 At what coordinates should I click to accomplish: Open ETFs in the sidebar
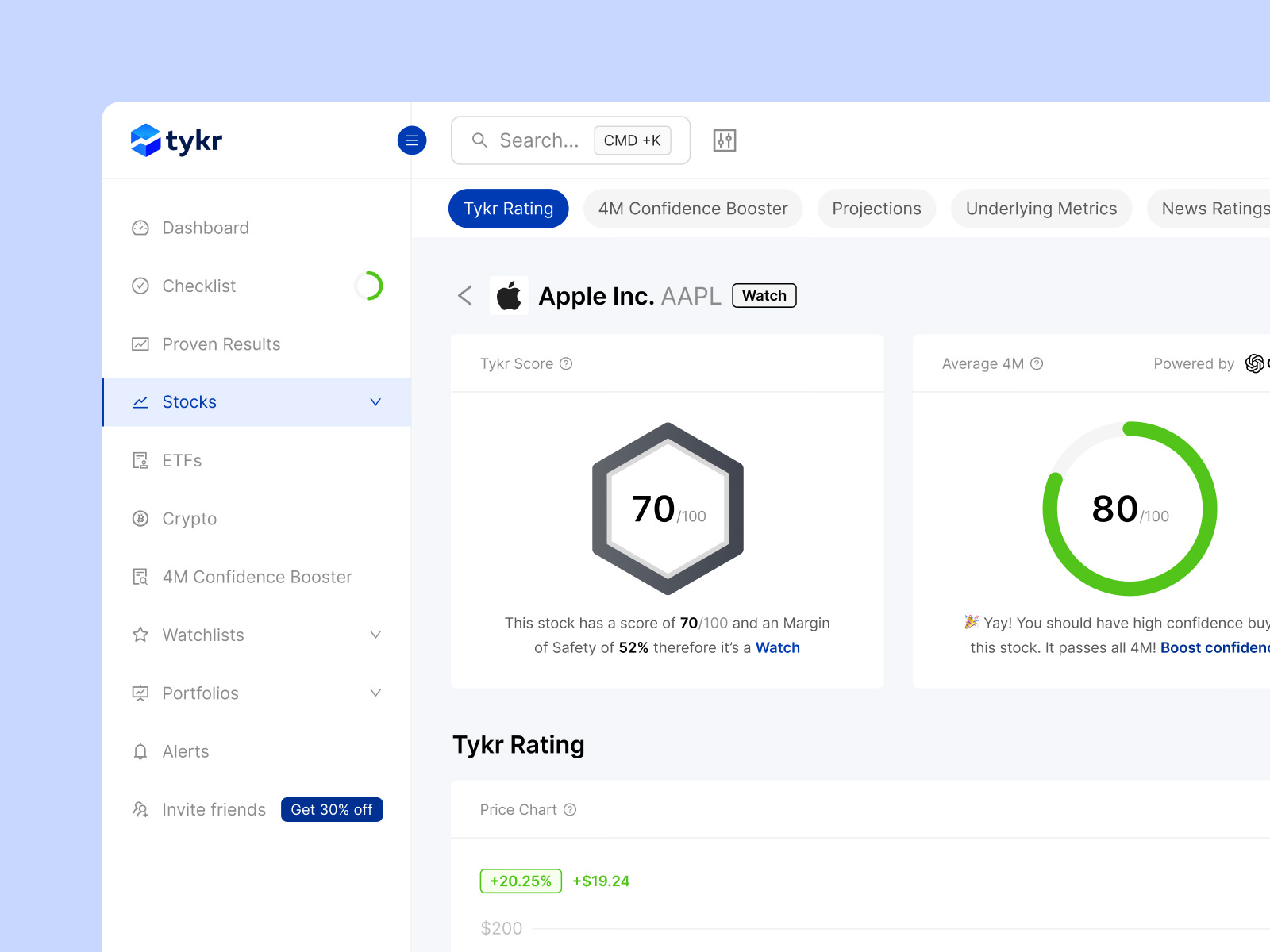coord(256,460)
